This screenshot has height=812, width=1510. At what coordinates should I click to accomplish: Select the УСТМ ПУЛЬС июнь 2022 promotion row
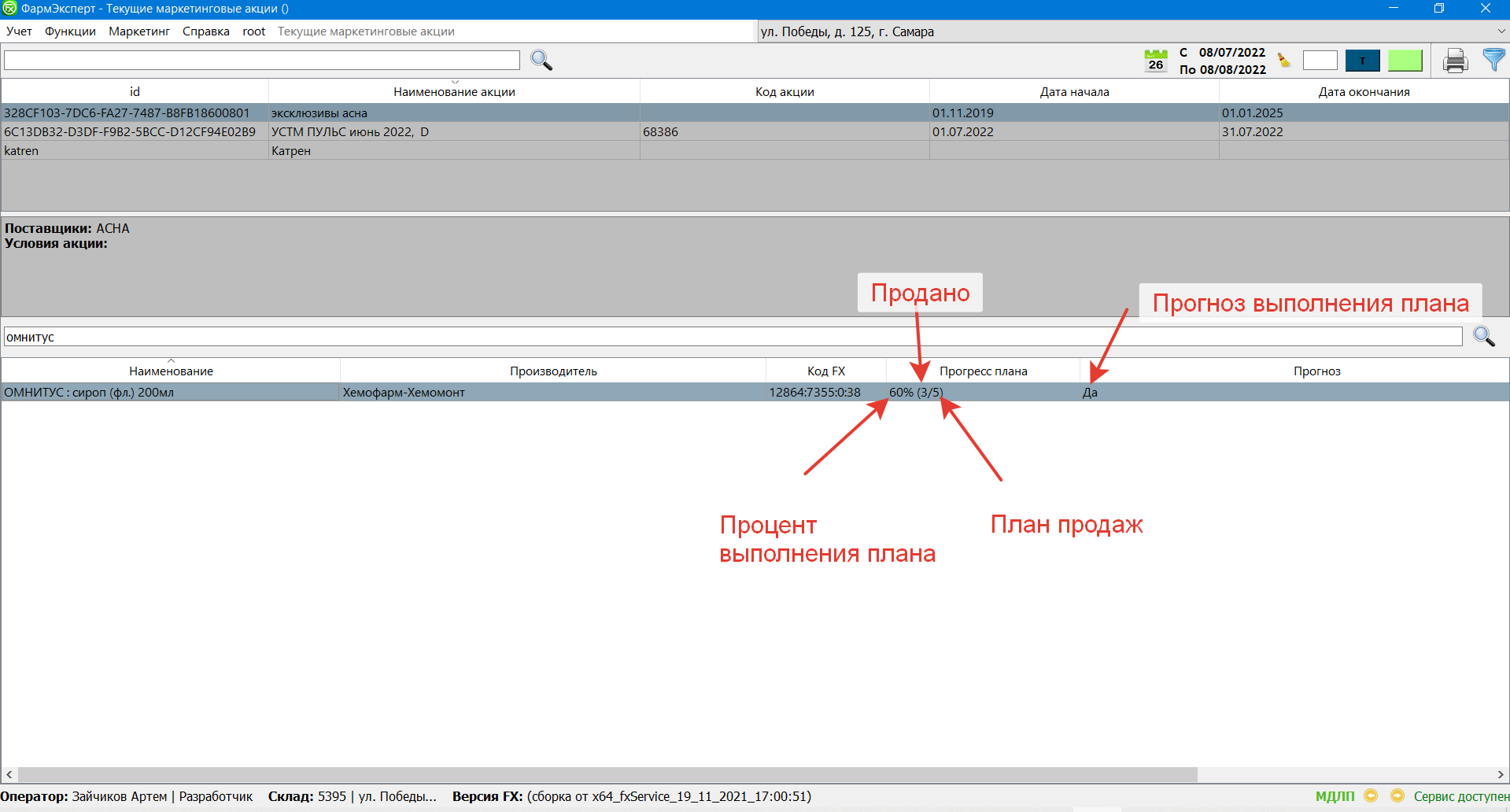pyautogui.click(x=350, y=132)
